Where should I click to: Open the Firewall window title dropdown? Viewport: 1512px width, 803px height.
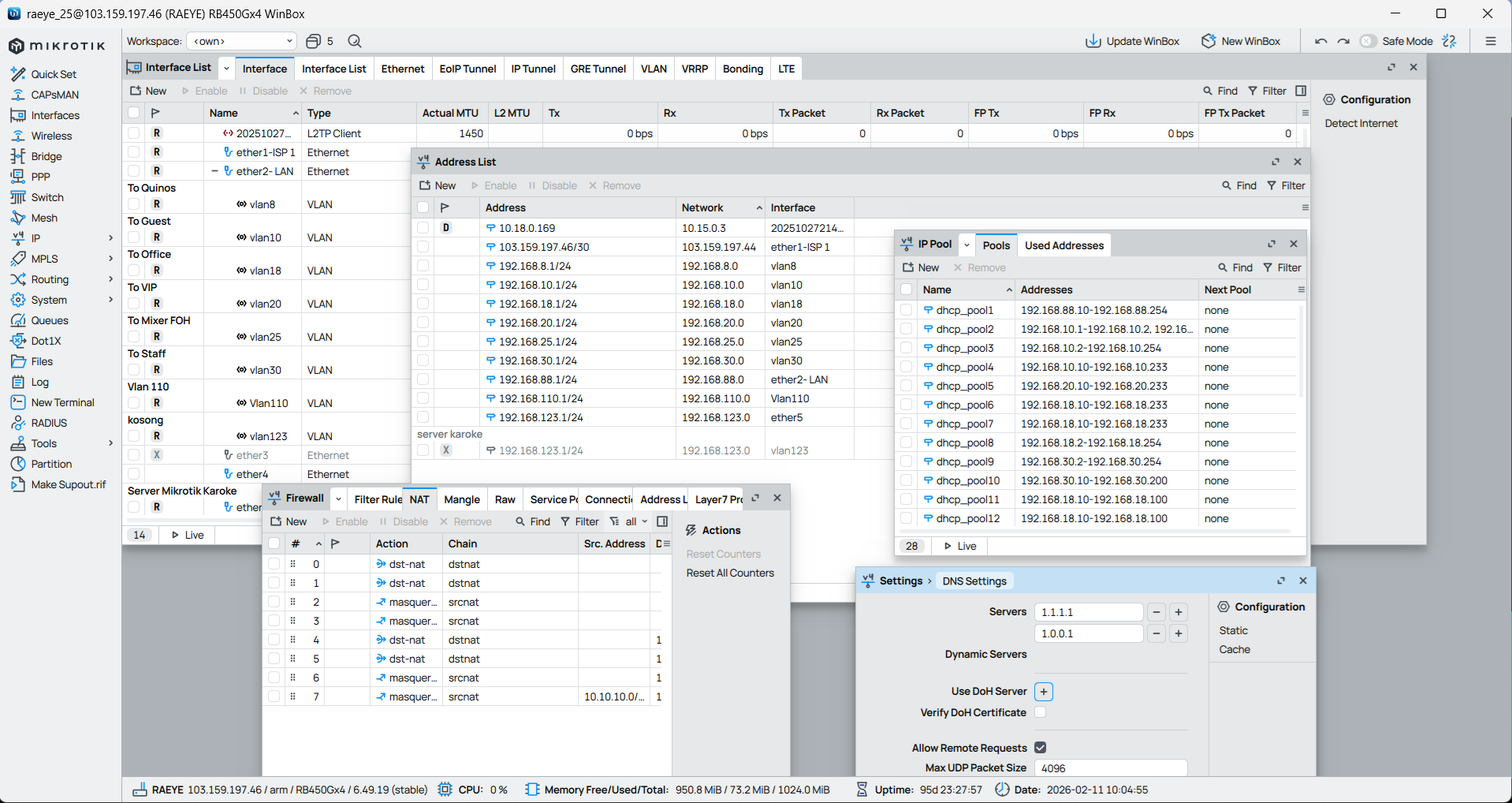[x=338, y=499]
